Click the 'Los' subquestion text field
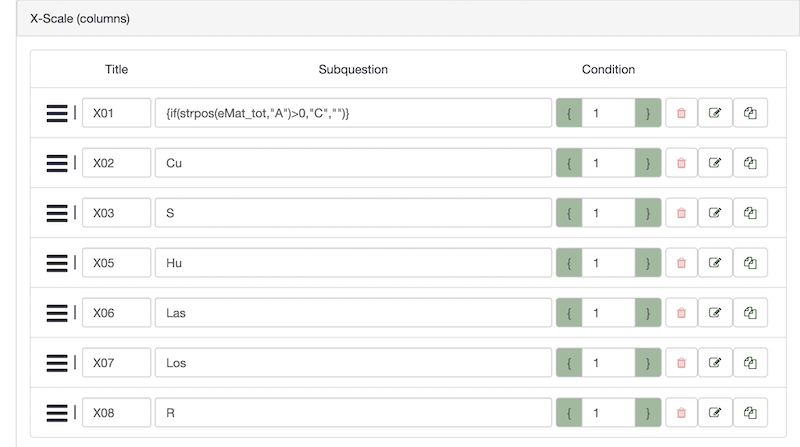800x447 pixels. coord(352,362)
